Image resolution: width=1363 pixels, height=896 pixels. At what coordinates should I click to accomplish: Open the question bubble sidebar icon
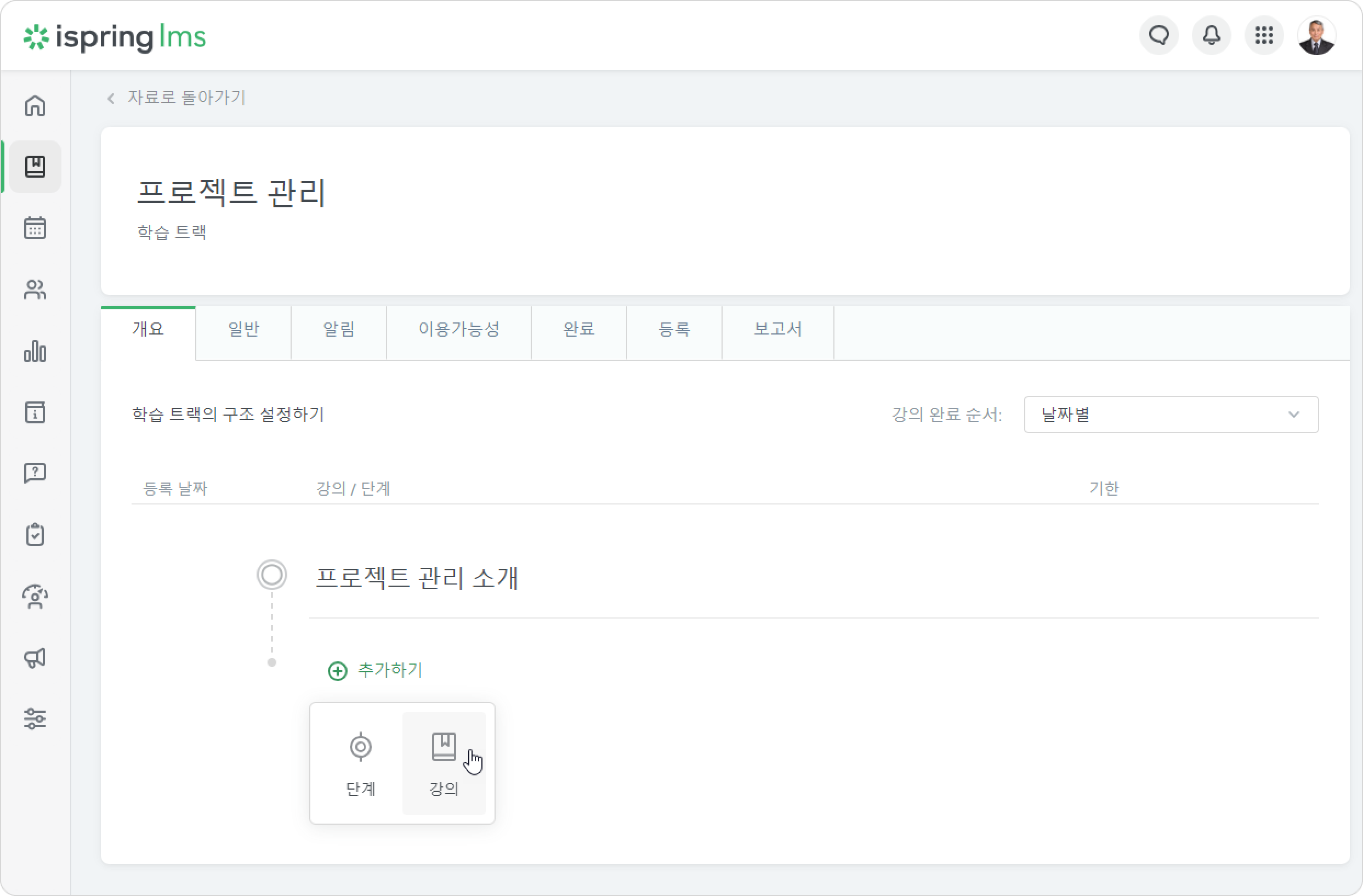(35, 473)
